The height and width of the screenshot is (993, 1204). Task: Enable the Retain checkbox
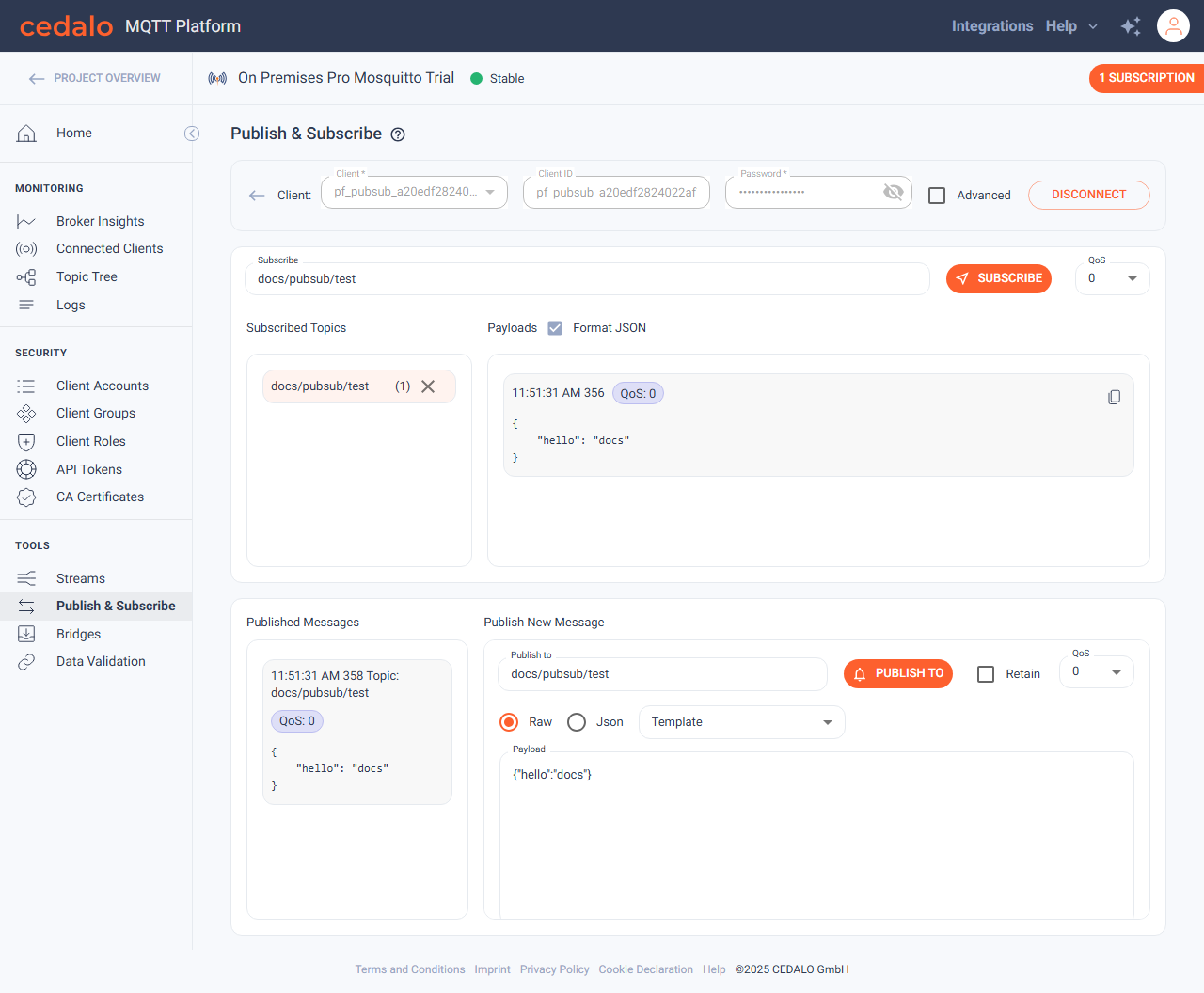click(x=986, y=674)
